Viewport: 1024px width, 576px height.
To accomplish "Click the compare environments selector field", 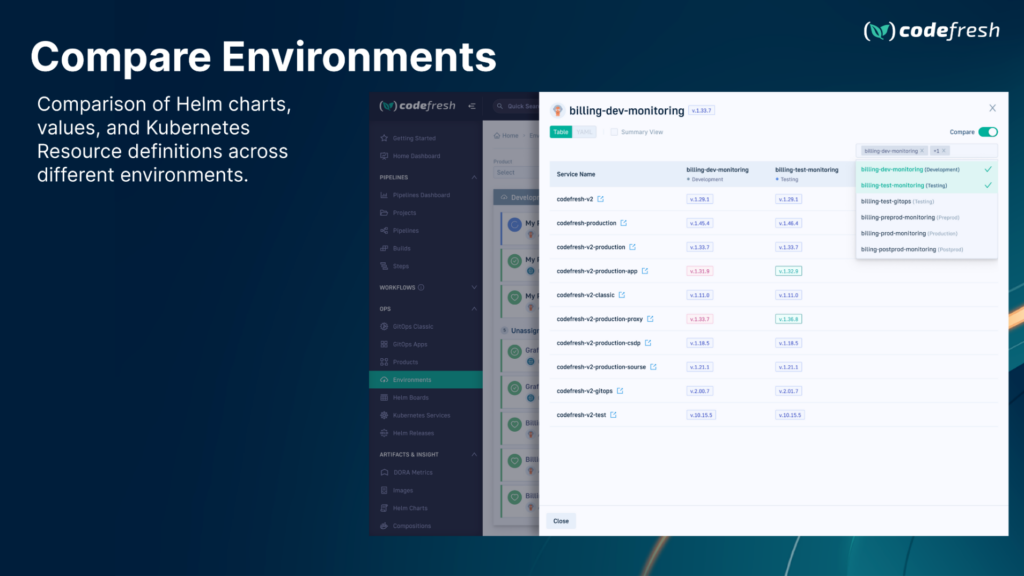I will click(x=927, y=151).
